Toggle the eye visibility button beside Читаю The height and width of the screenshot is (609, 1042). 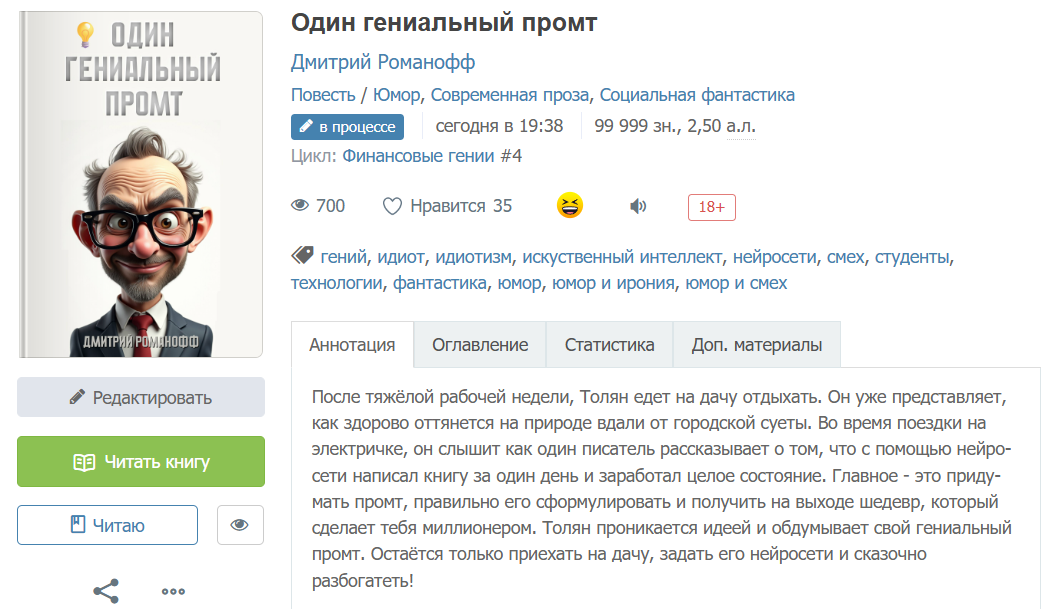239,525
